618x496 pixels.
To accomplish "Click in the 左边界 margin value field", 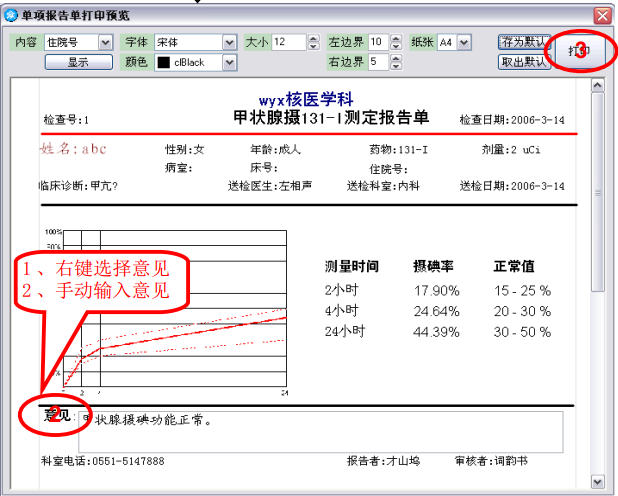I will [x=377, y=42].
